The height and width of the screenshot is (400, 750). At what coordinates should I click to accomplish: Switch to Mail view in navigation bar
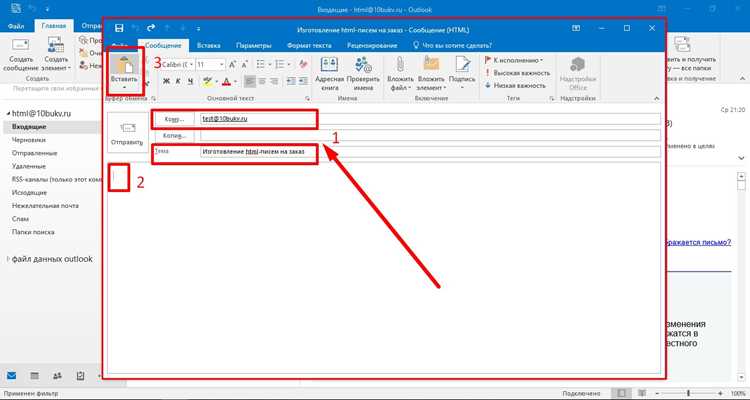coord(11,376)
